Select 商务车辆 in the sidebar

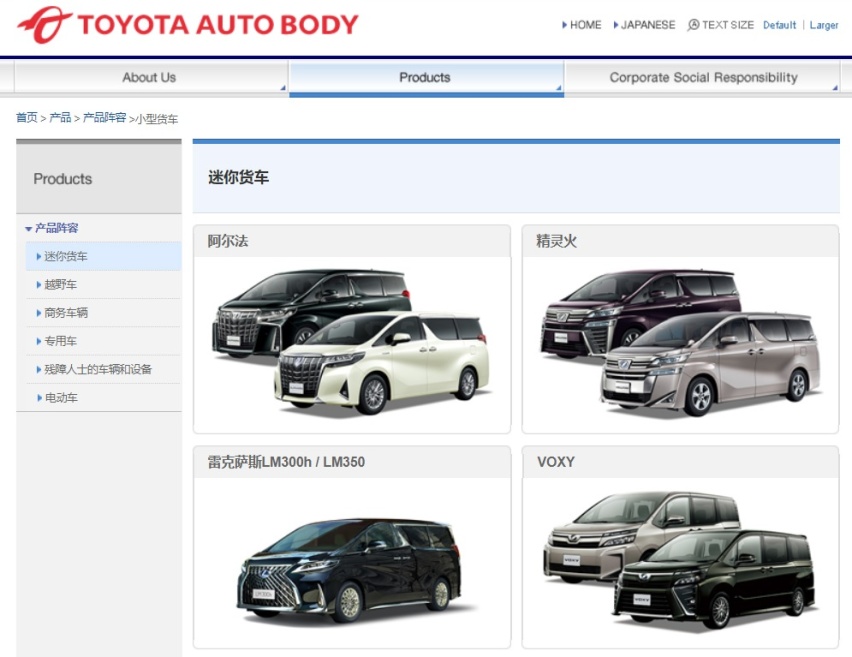(x=103, y=313)
